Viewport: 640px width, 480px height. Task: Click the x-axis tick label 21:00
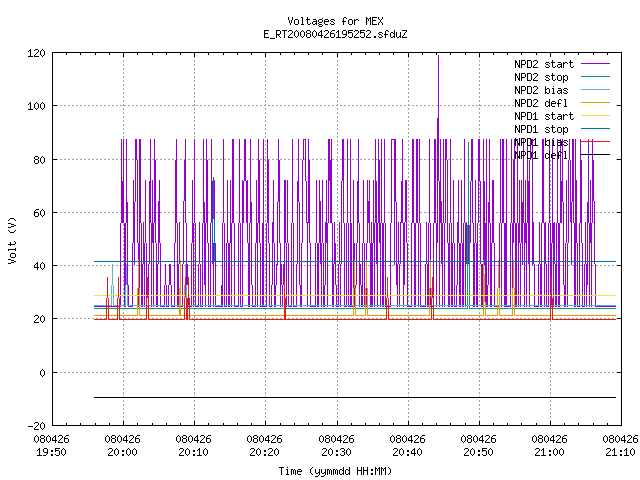tap(549, 452)
